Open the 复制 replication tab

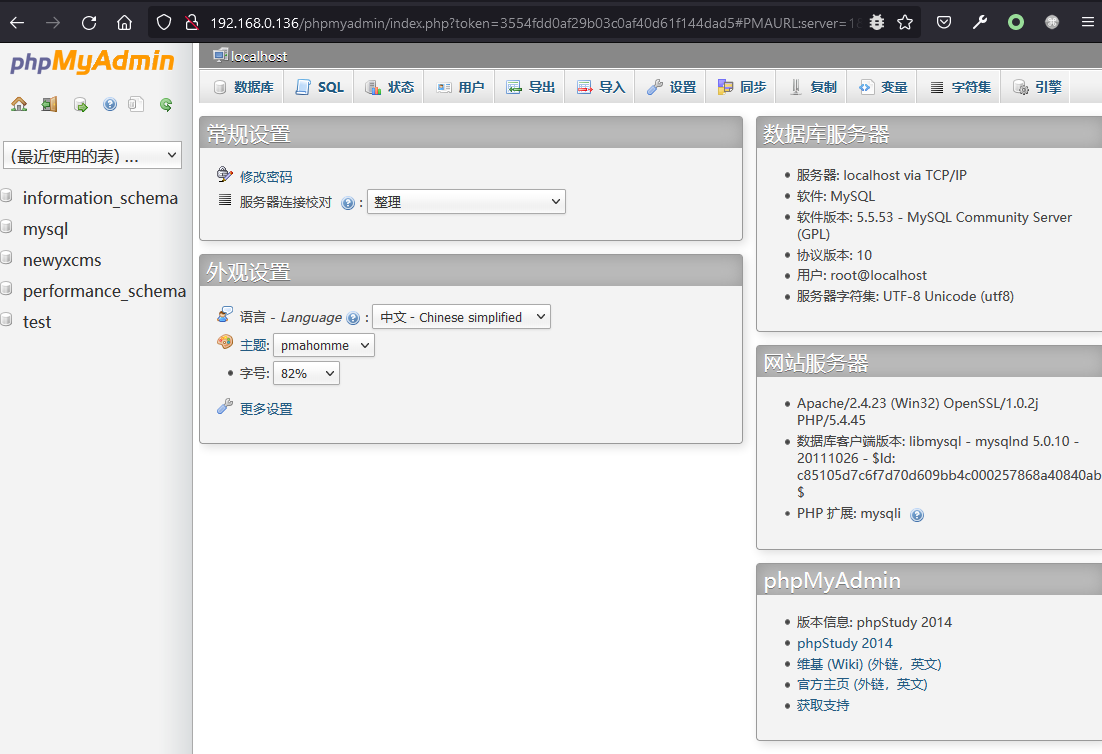812,87
